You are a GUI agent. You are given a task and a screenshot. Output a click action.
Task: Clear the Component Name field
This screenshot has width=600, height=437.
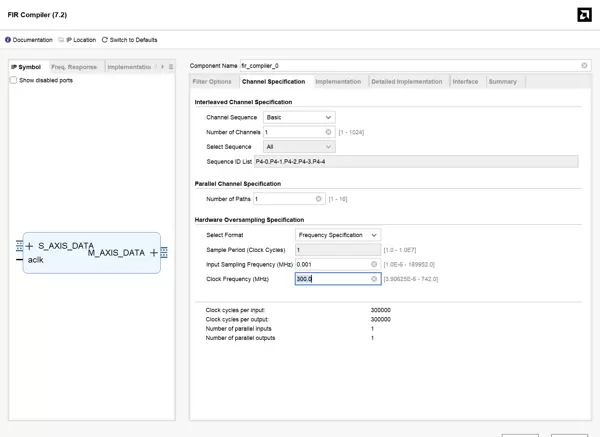[x=585, y=66]
